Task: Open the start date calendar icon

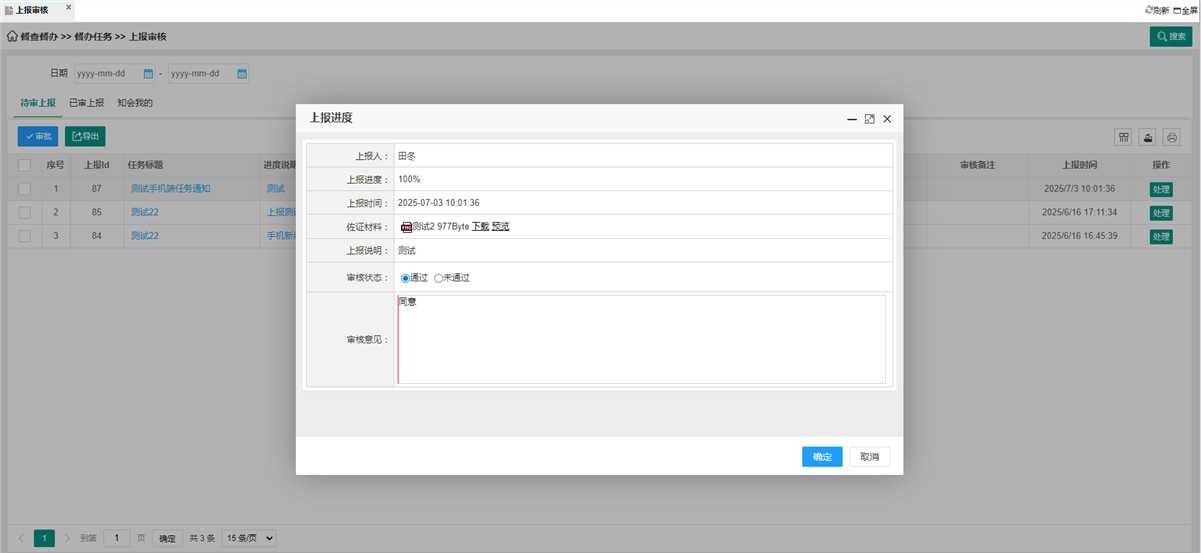Action: 148,74
